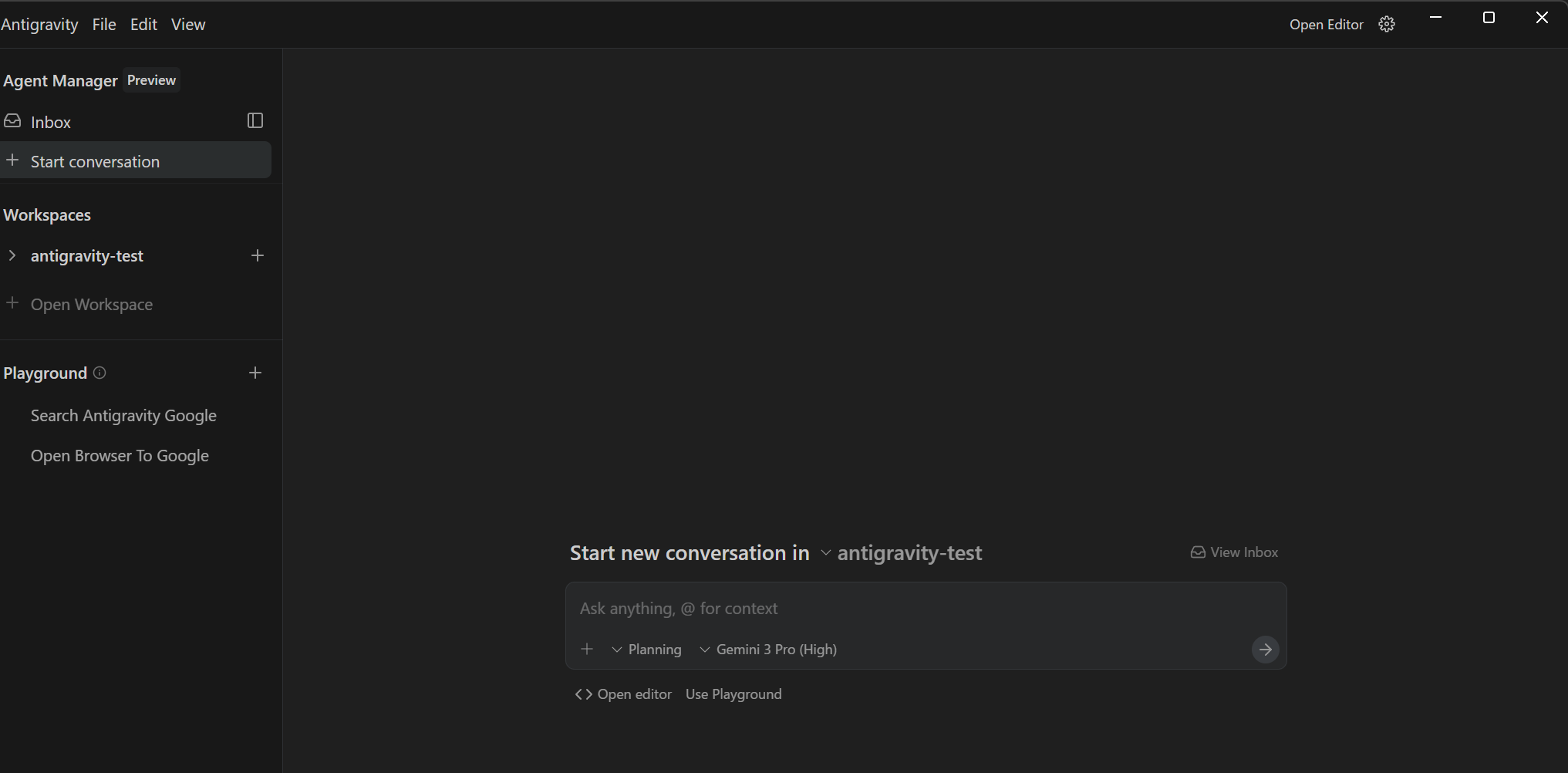Focus the Ask anything input field

click(910, 609)
